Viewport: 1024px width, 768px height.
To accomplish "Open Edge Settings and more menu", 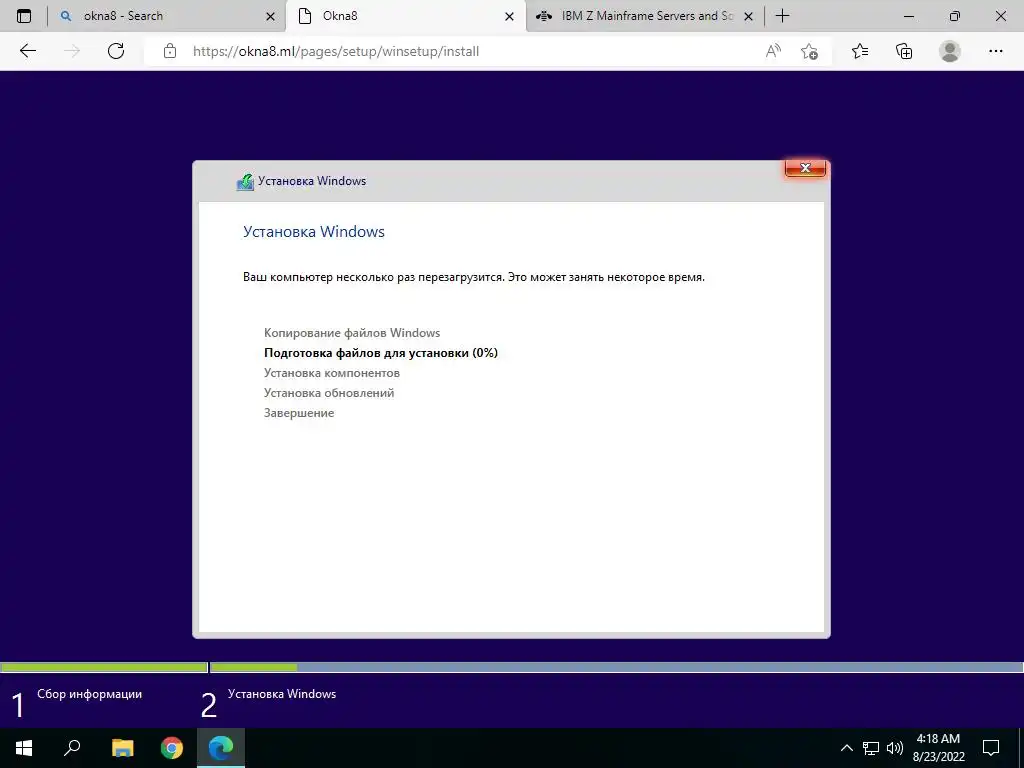I will [995, 51].
